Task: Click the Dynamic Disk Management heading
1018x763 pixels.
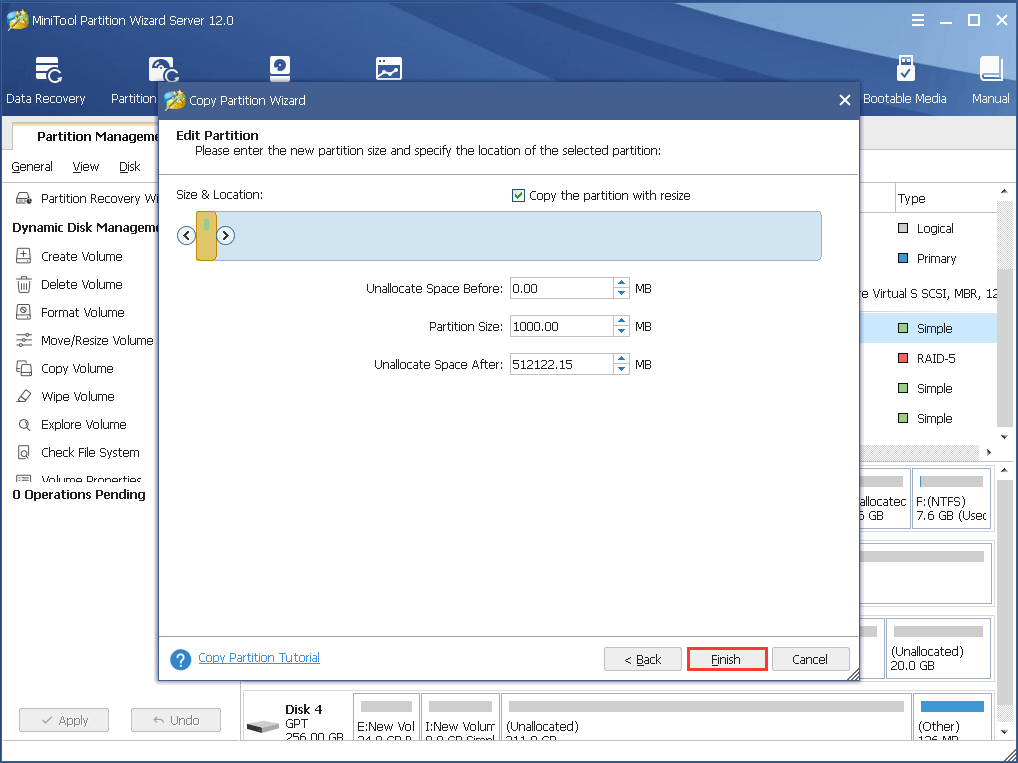Action: 85,227
